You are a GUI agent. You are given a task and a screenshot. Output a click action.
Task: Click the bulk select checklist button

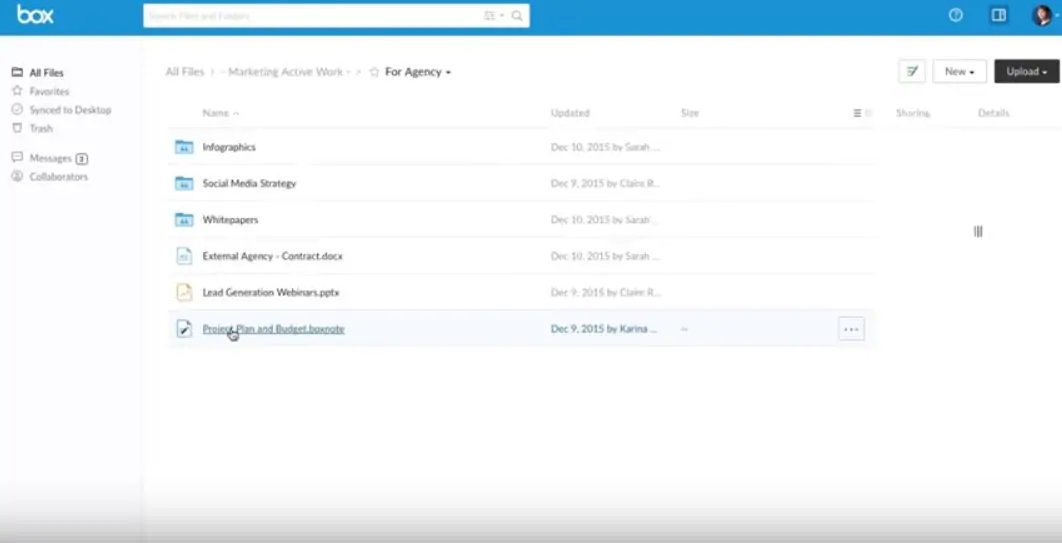[912, 71]
